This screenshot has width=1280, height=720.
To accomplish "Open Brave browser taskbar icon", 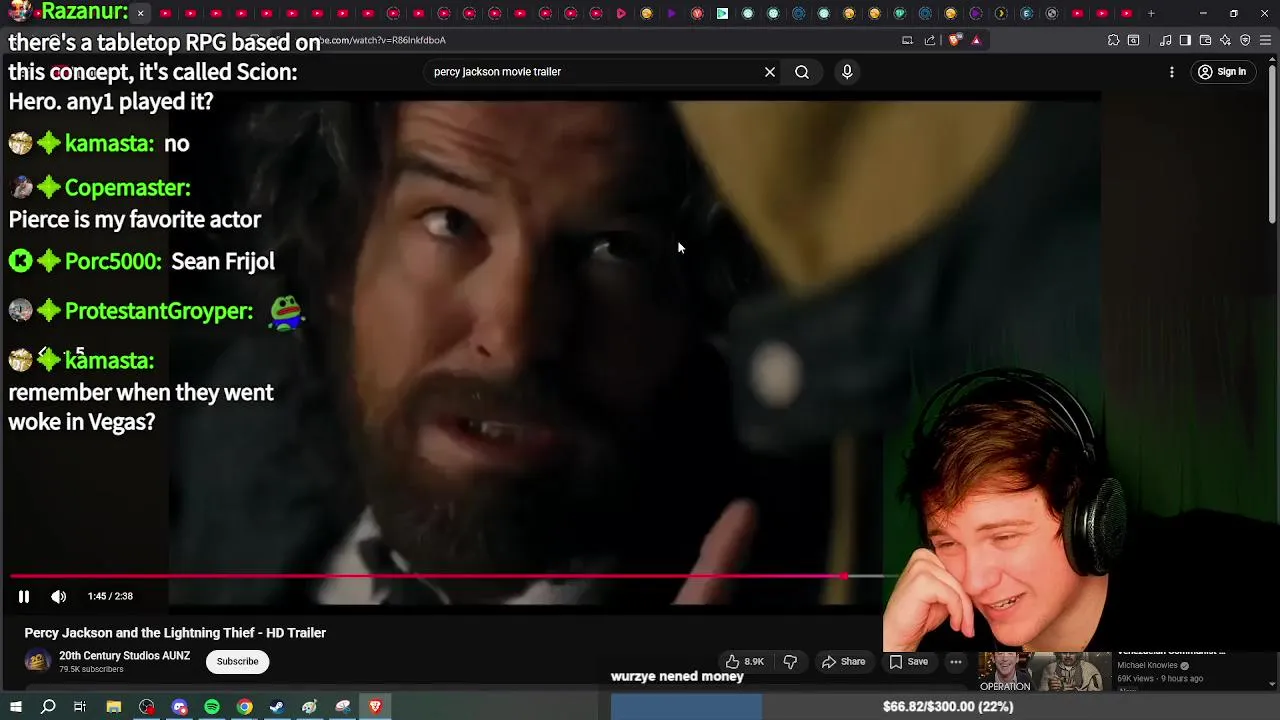I will tap(375, 707).
